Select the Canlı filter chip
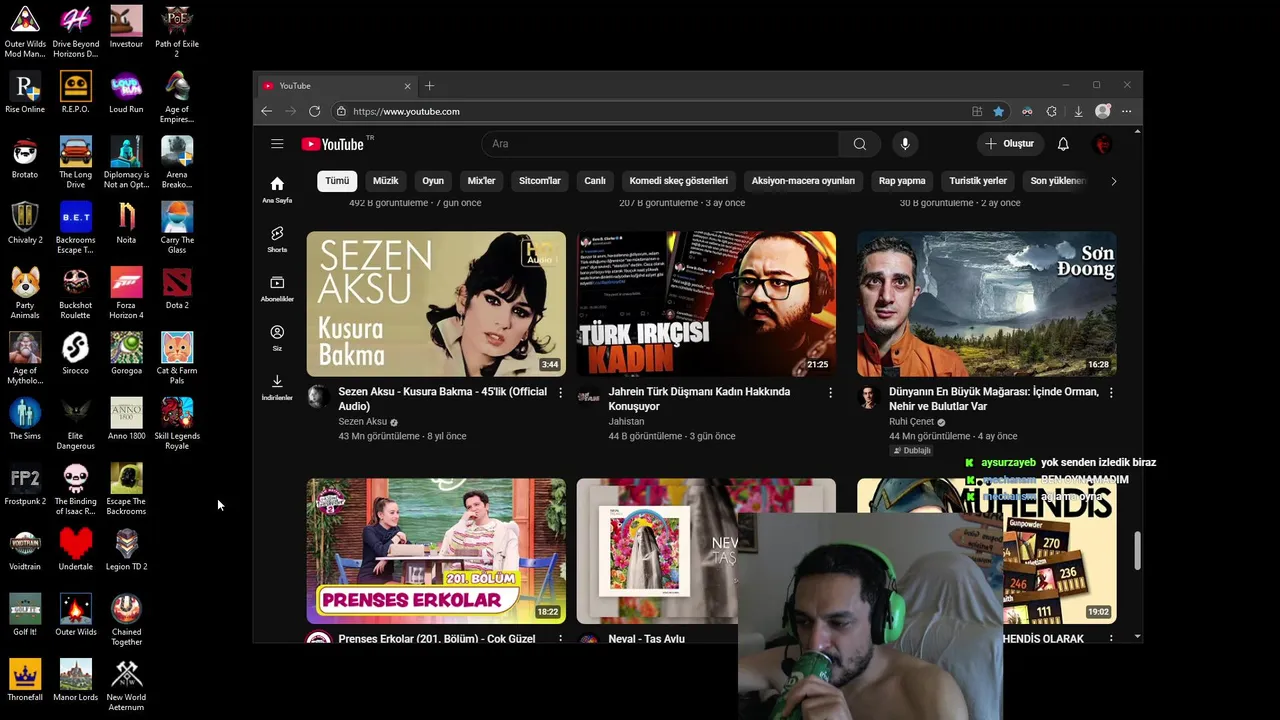 click(x=595, y=181)
